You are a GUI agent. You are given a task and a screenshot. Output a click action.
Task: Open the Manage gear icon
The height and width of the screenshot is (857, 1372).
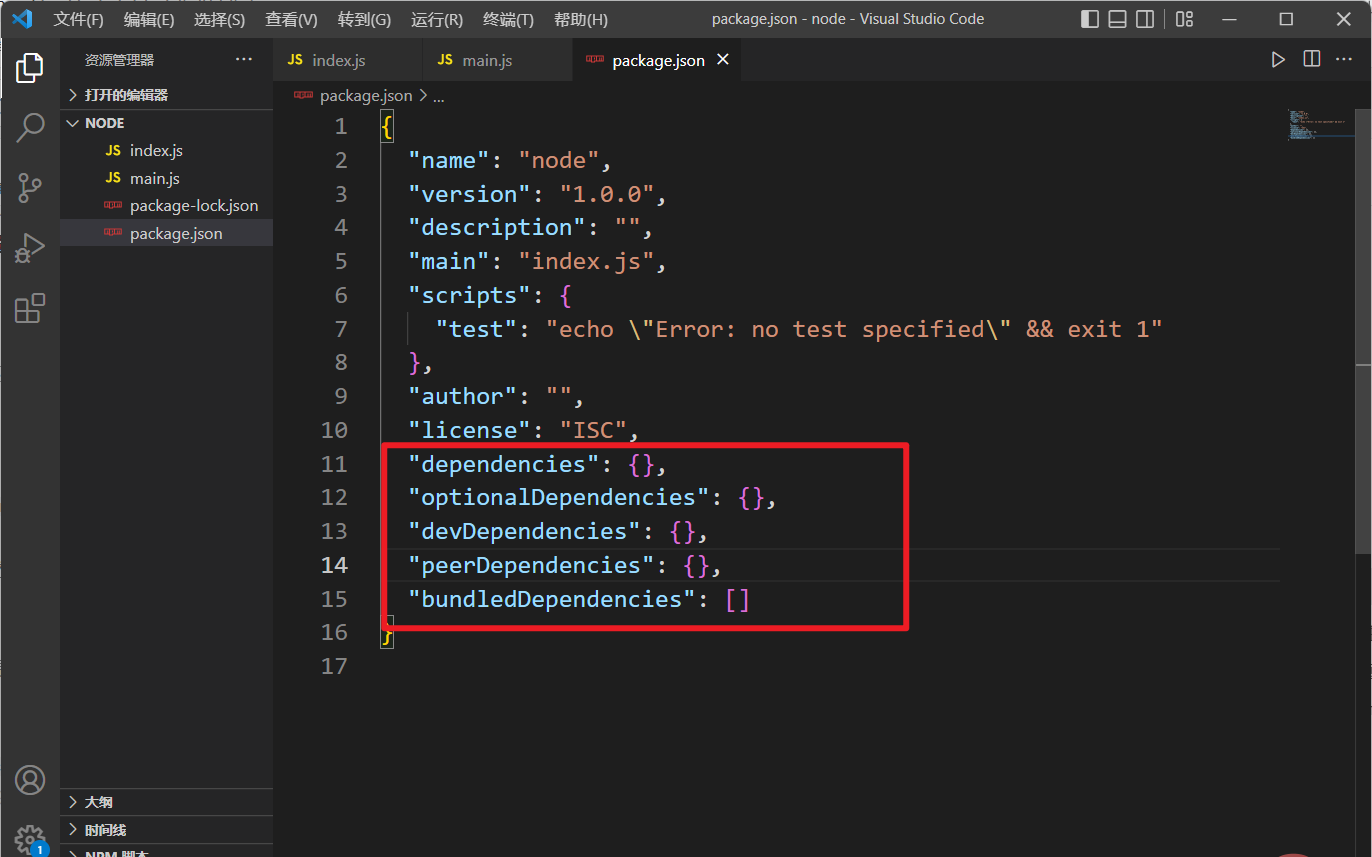coord(30,838)
